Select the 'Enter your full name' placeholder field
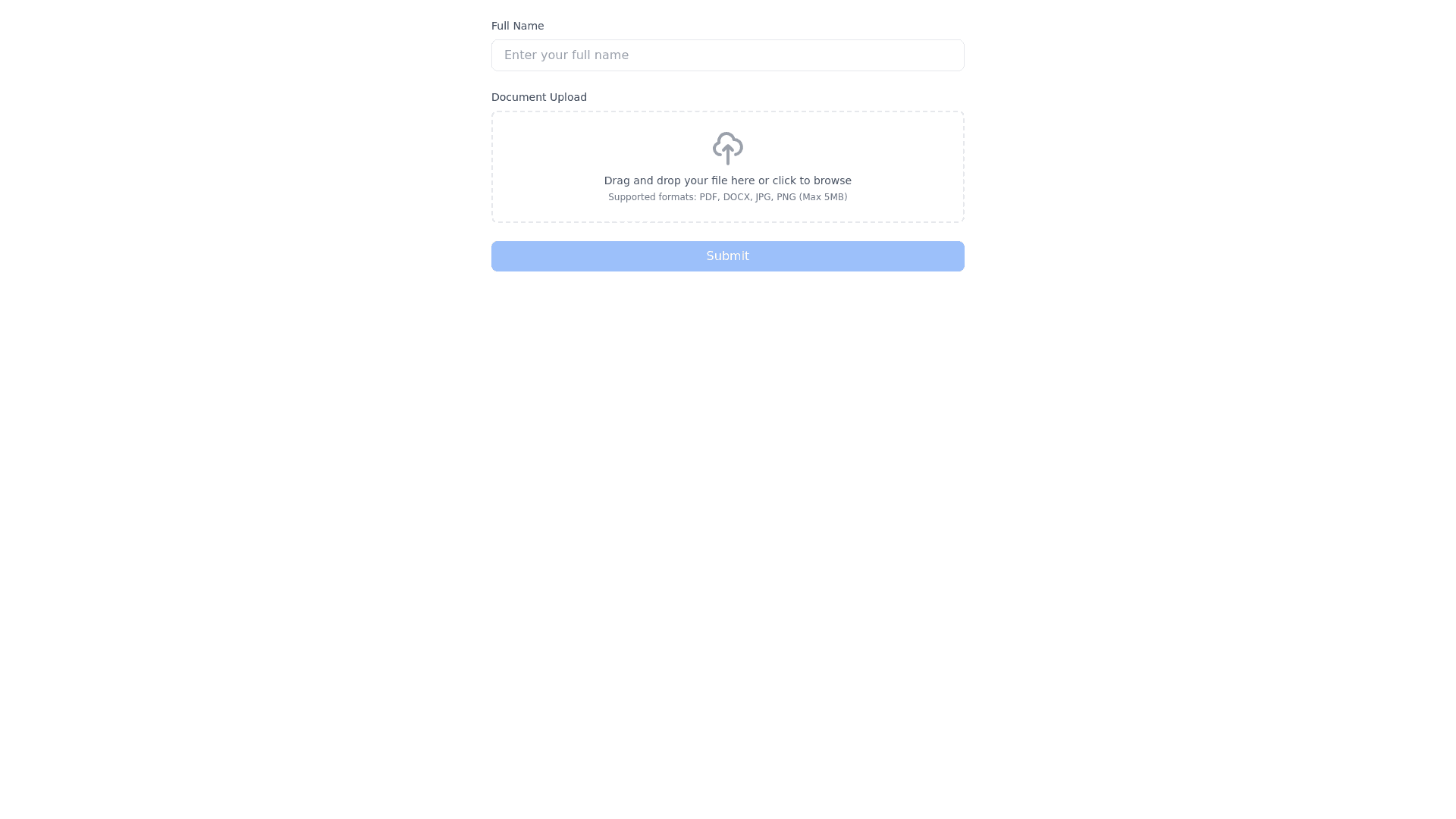This screenshot has width=1456, height=819. (x=727, y=55)
